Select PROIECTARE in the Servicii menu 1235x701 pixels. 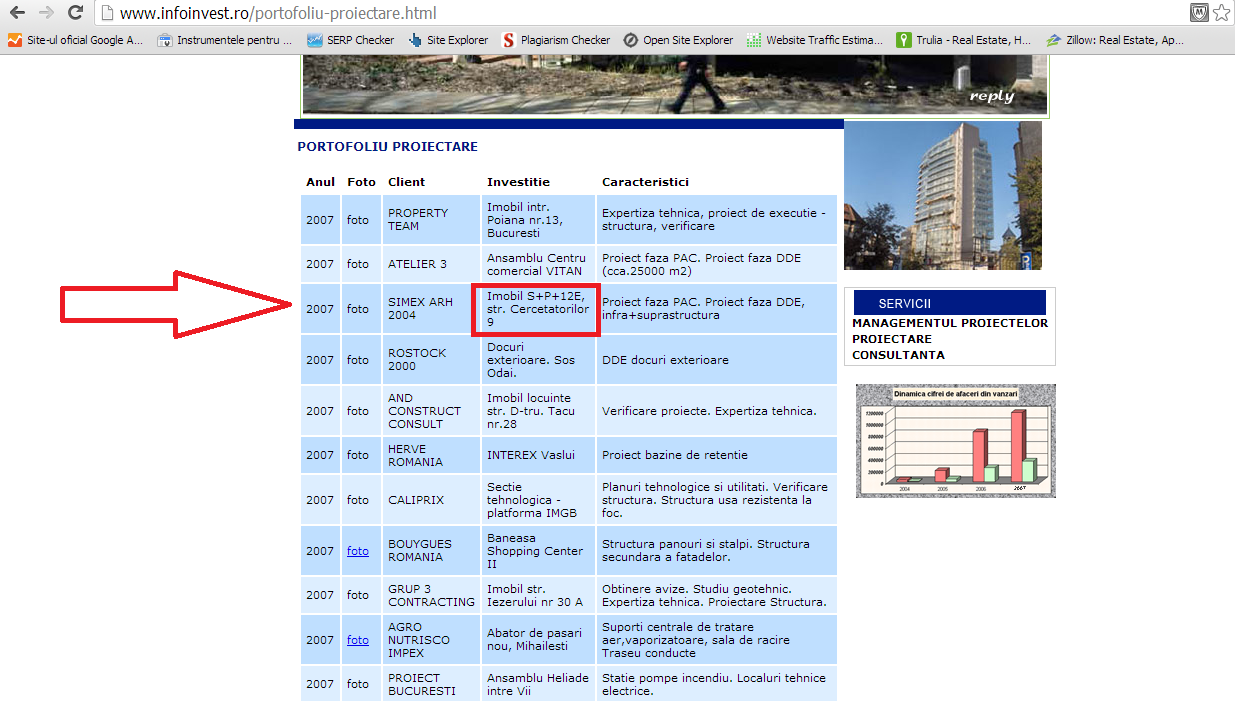892,339
